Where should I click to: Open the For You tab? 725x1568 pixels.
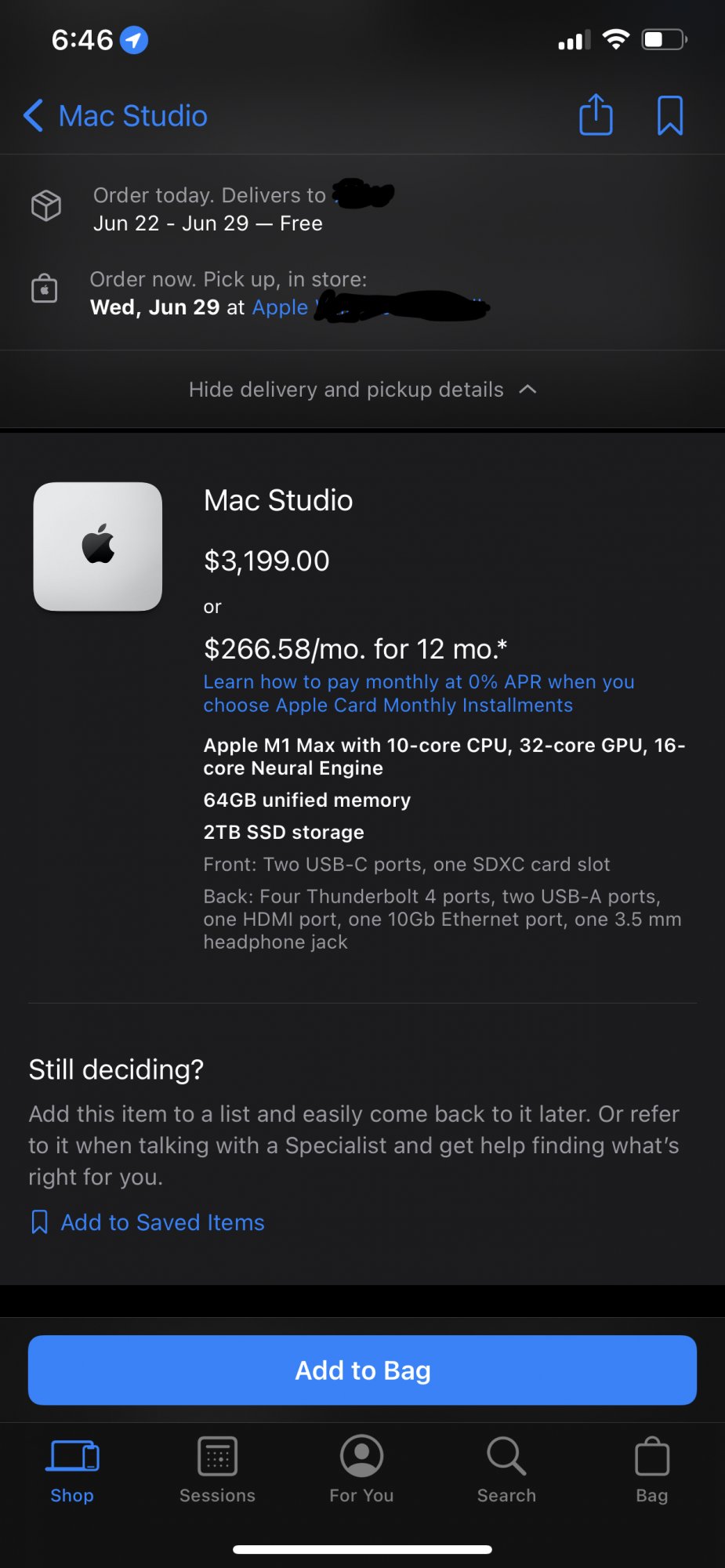click(361, 1470)
